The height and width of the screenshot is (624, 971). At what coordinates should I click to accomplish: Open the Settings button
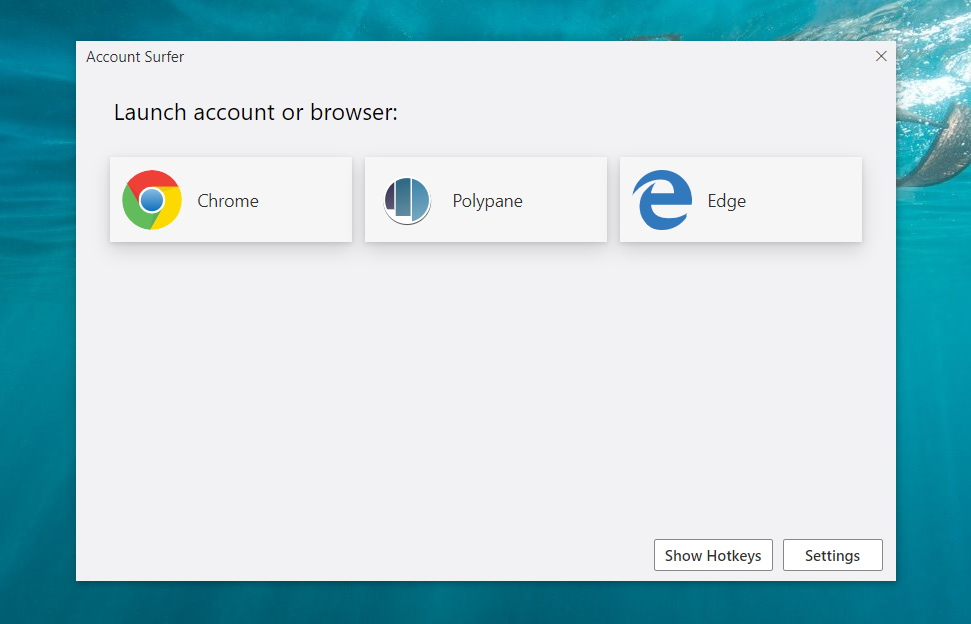click(x=832, y=555)
